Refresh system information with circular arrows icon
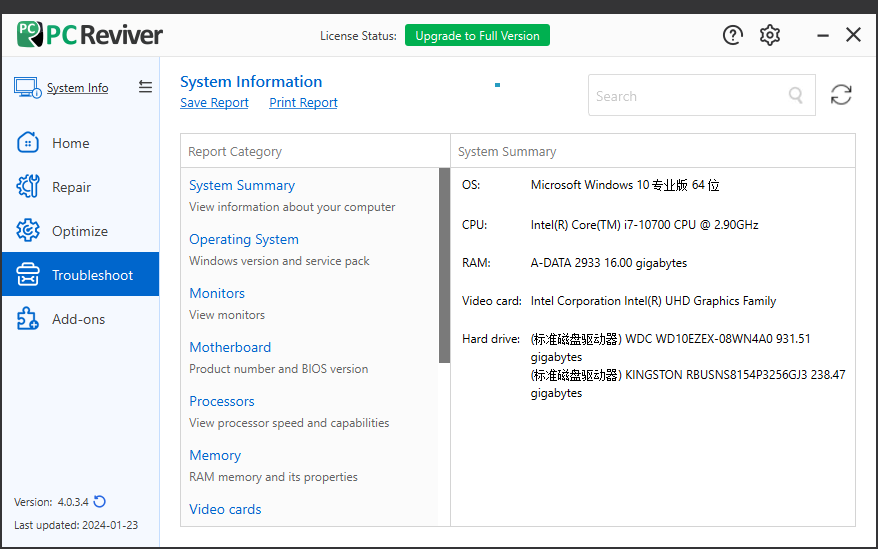This screenshot has height=549, width=878. [841, 95]
